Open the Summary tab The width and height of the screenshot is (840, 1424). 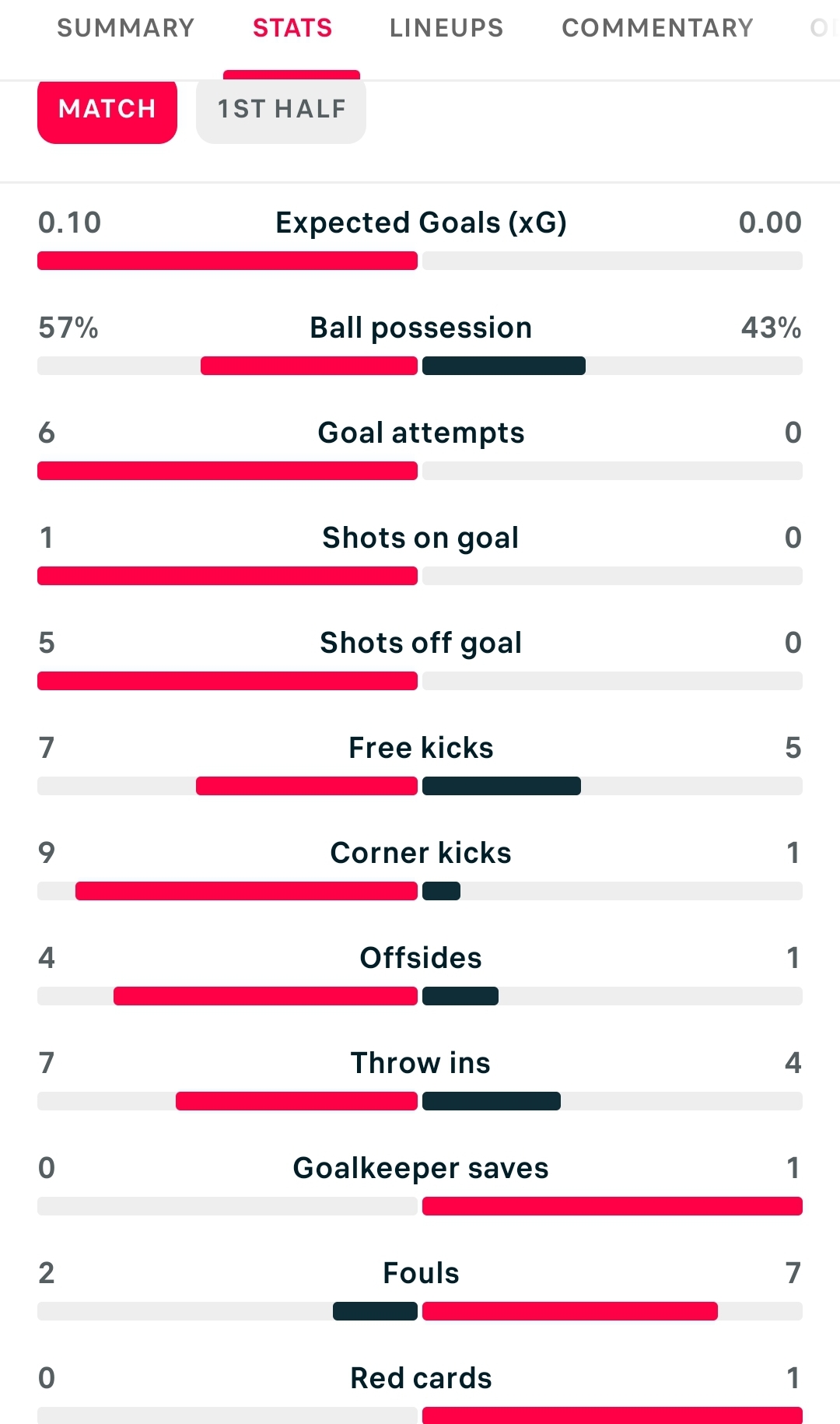[x=125, y=28]
